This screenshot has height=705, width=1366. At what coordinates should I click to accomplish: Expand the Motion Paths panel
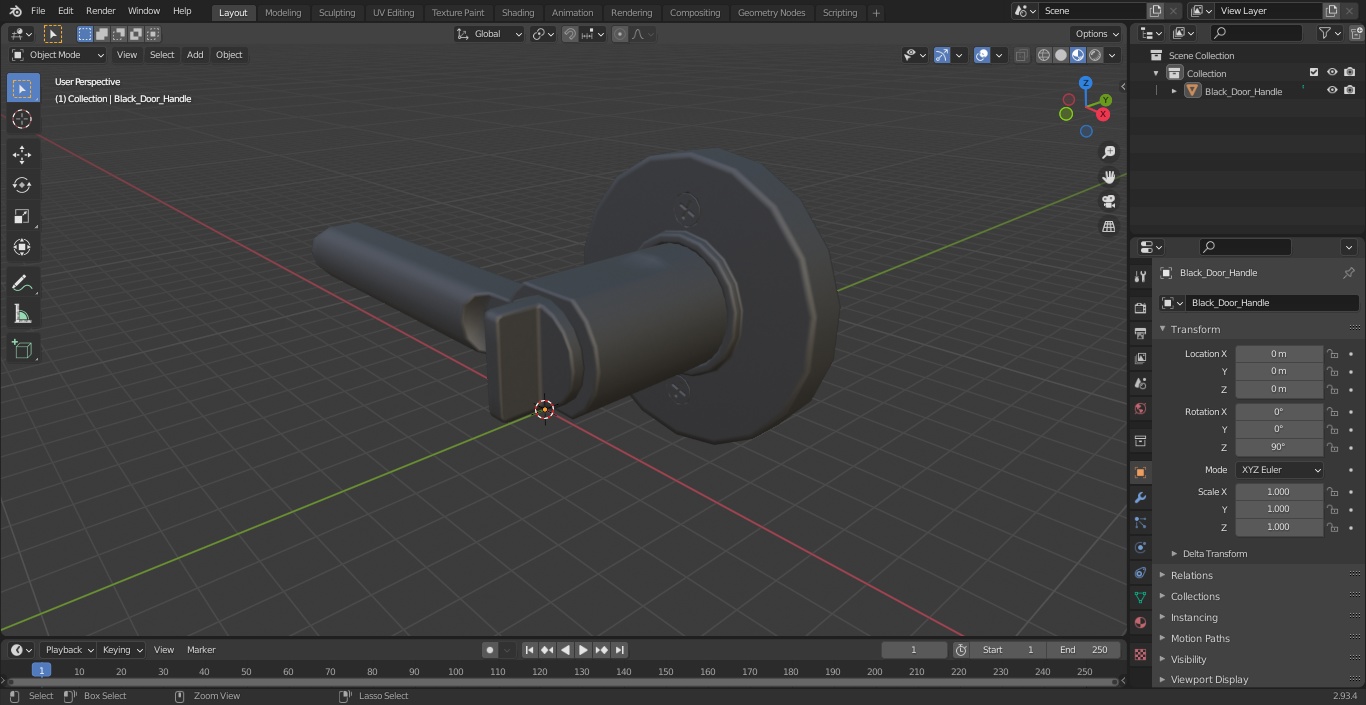pyautogui.click(x=1200, y=639)
